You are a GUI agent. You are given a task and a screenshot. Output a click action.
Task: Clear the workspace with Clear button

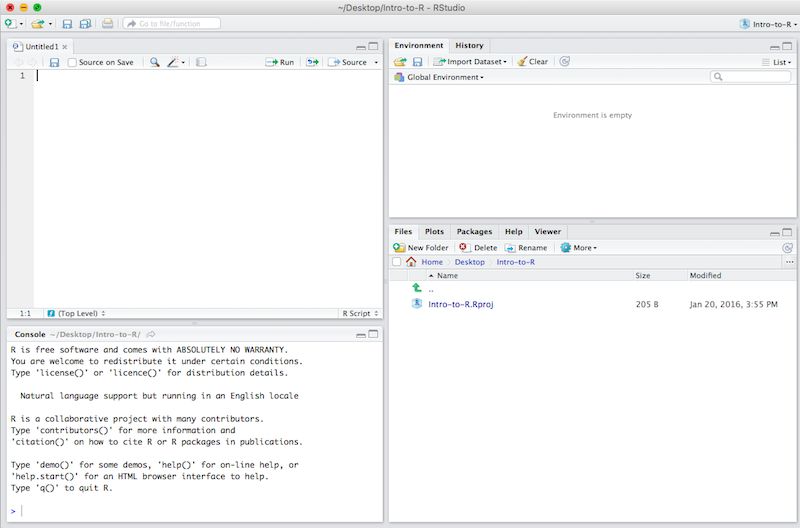coord(532,62)
